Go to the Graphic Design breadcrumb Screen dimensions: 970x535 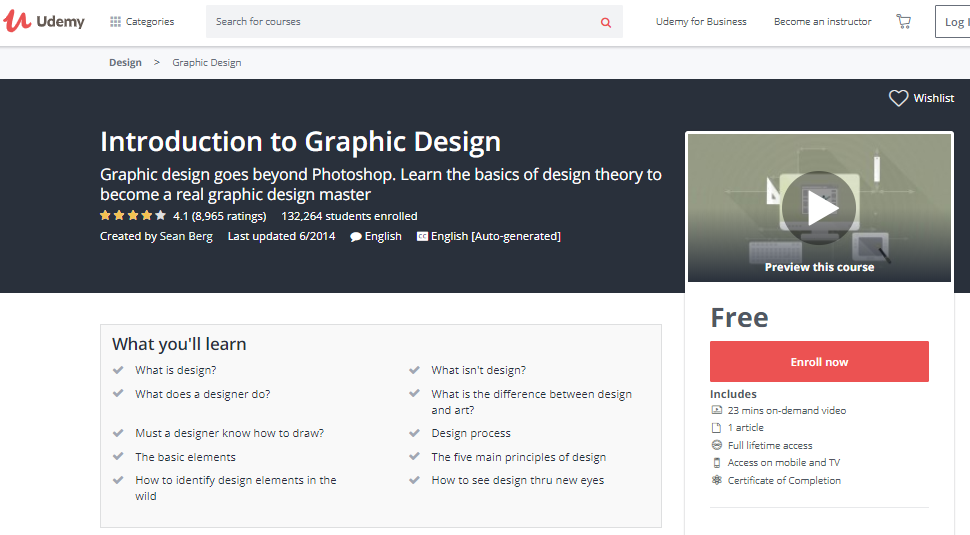207,62
